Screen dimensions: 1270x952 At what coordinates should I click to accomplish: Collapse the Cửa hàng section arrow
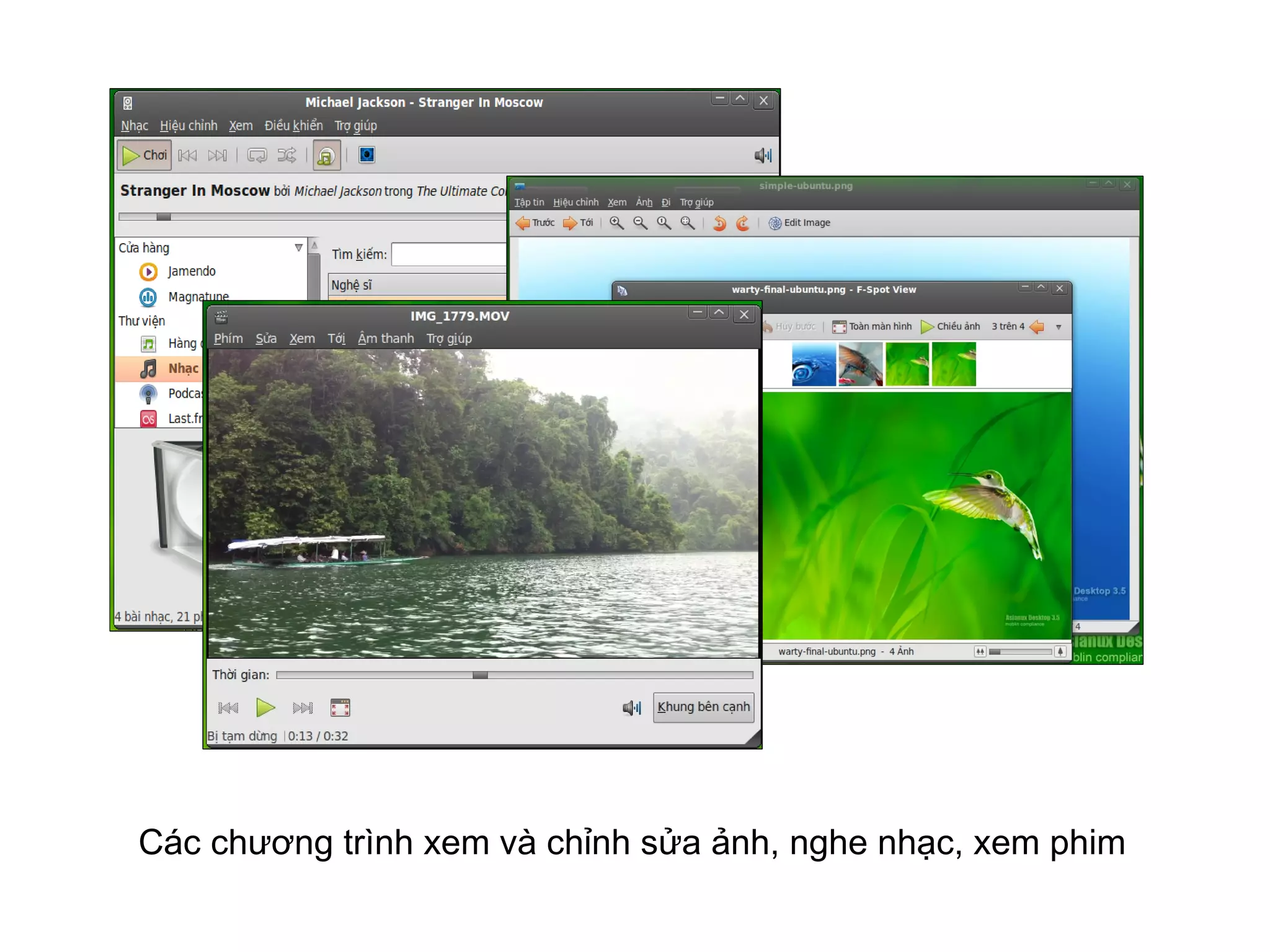298,247
